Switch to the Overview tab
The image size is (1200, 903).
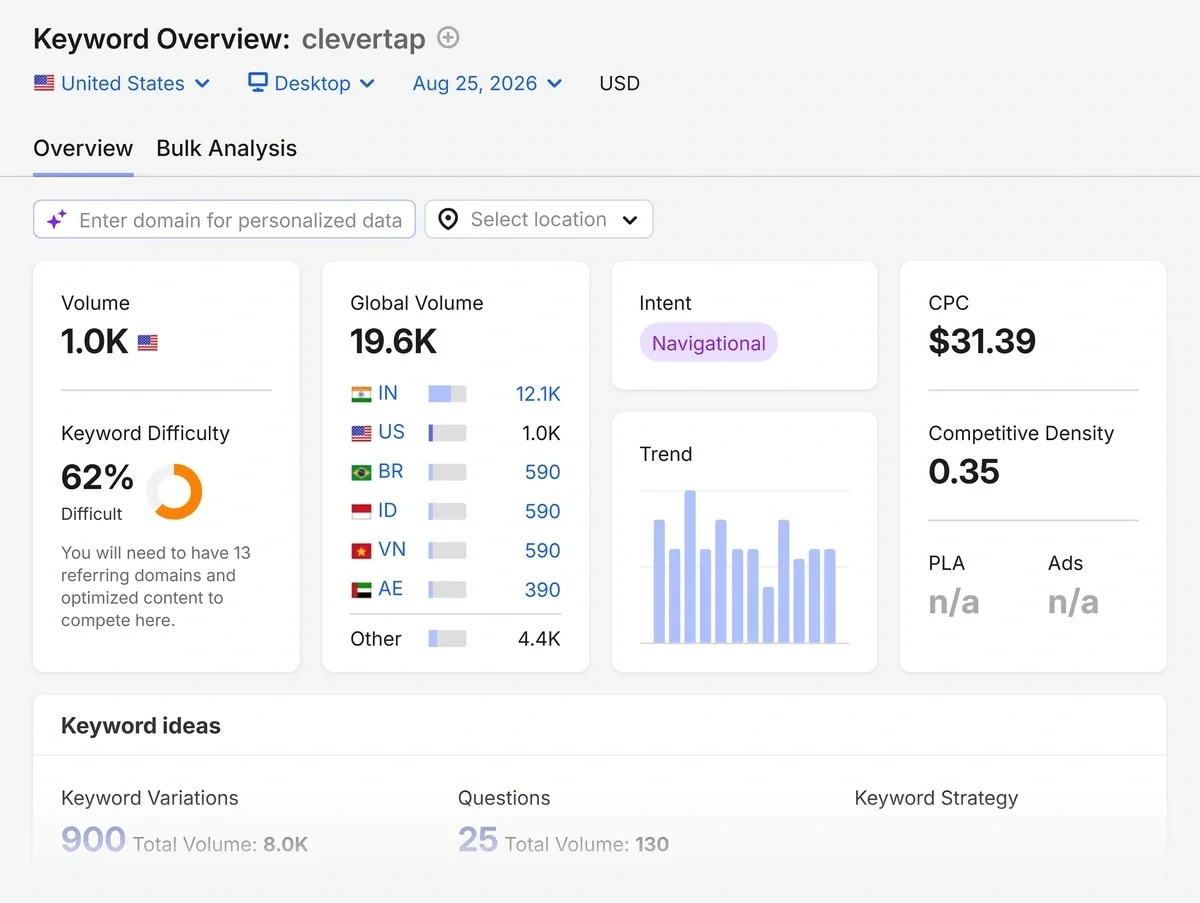(83, 148)
